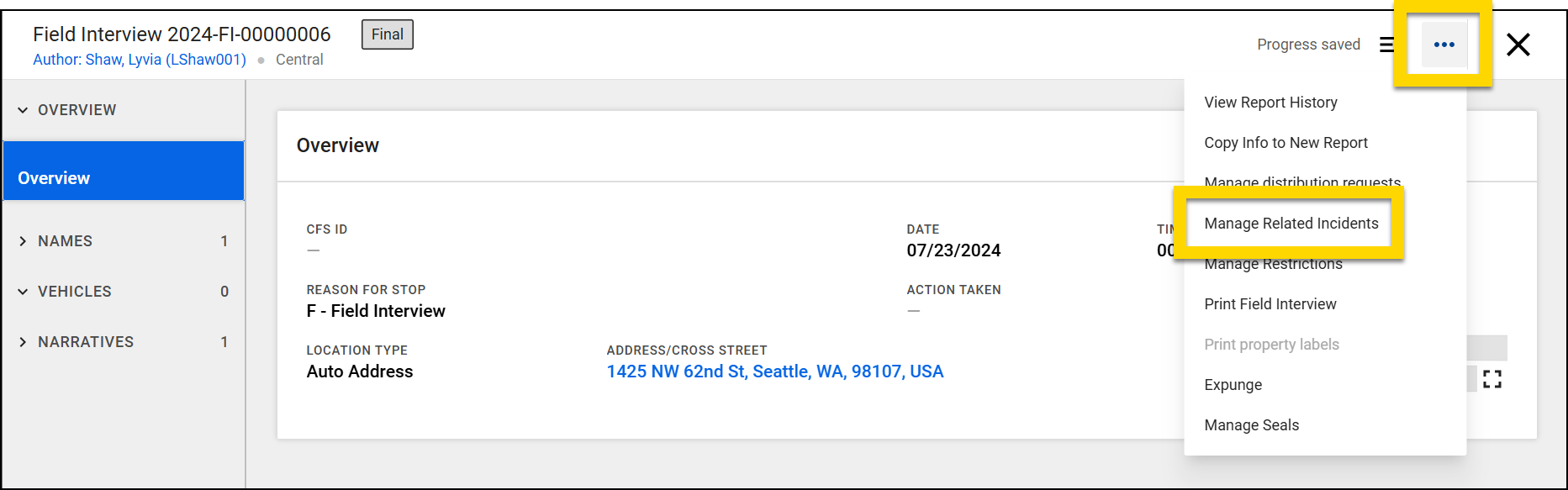Click the Final status badge
This screenshot has height=490, width=1568.
(388, 34)
